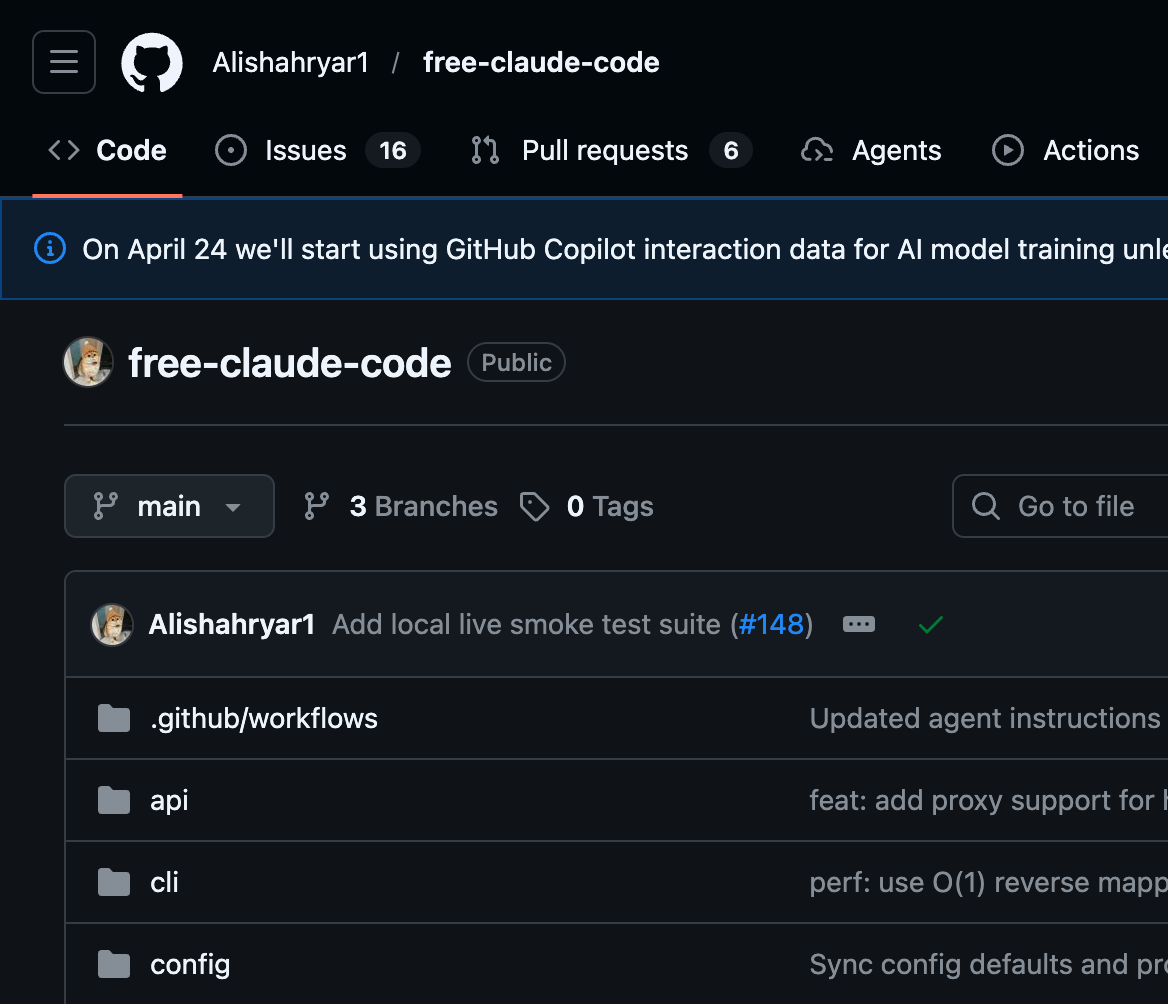Open the cli folder
This screenshot has height=1004, width=1168.
point(164,883)
